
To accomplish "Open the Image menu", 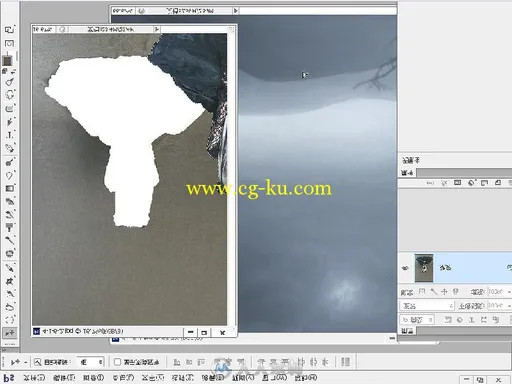I will (x=93, y=378).
